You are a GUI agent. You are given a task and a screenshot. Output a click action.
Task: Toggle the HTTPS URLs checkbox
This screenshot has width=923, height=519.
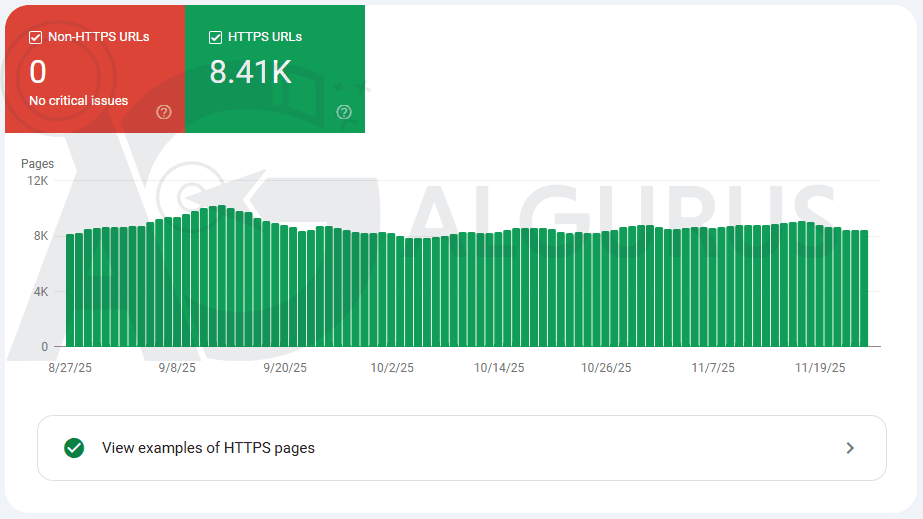tap(215, 37)
